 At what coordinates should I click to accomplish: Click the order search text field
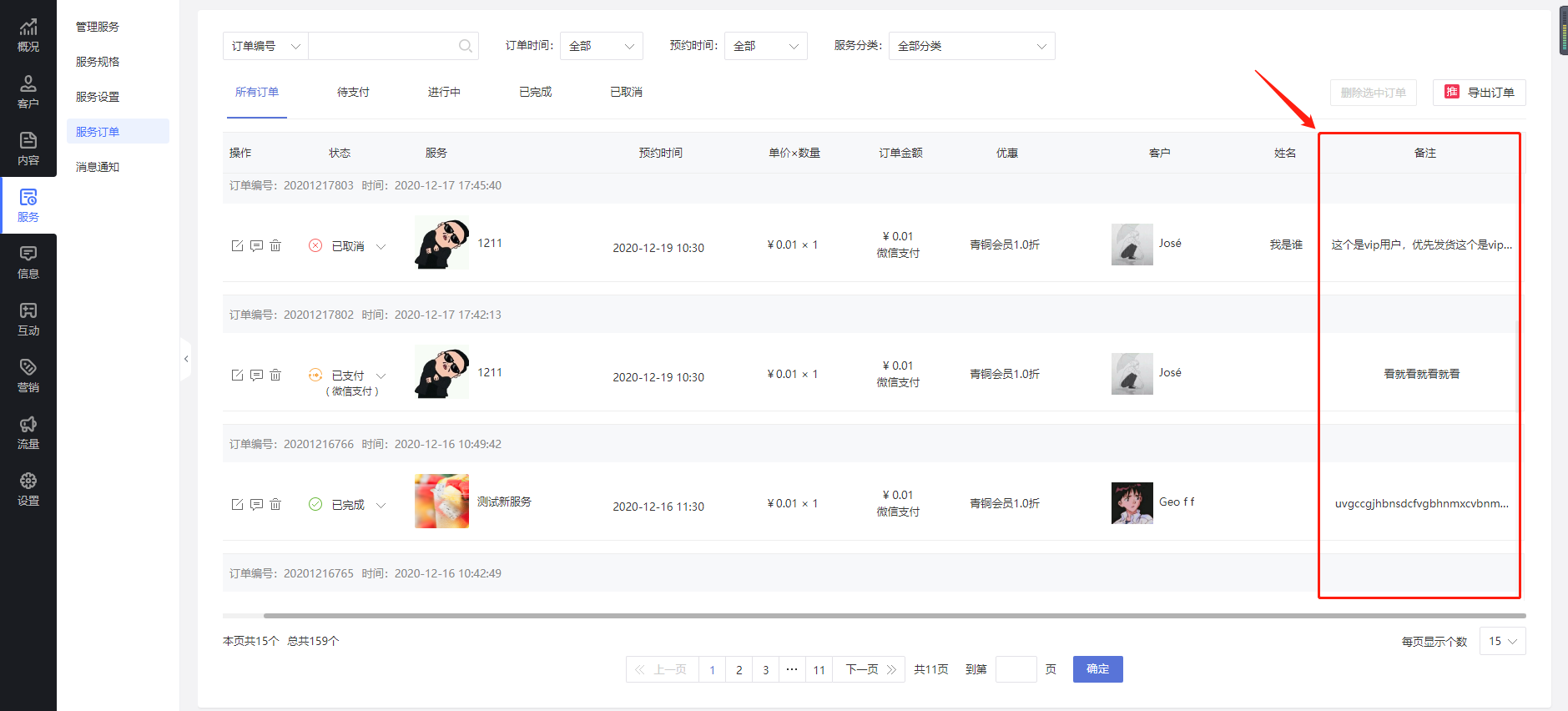pos(393,46)
